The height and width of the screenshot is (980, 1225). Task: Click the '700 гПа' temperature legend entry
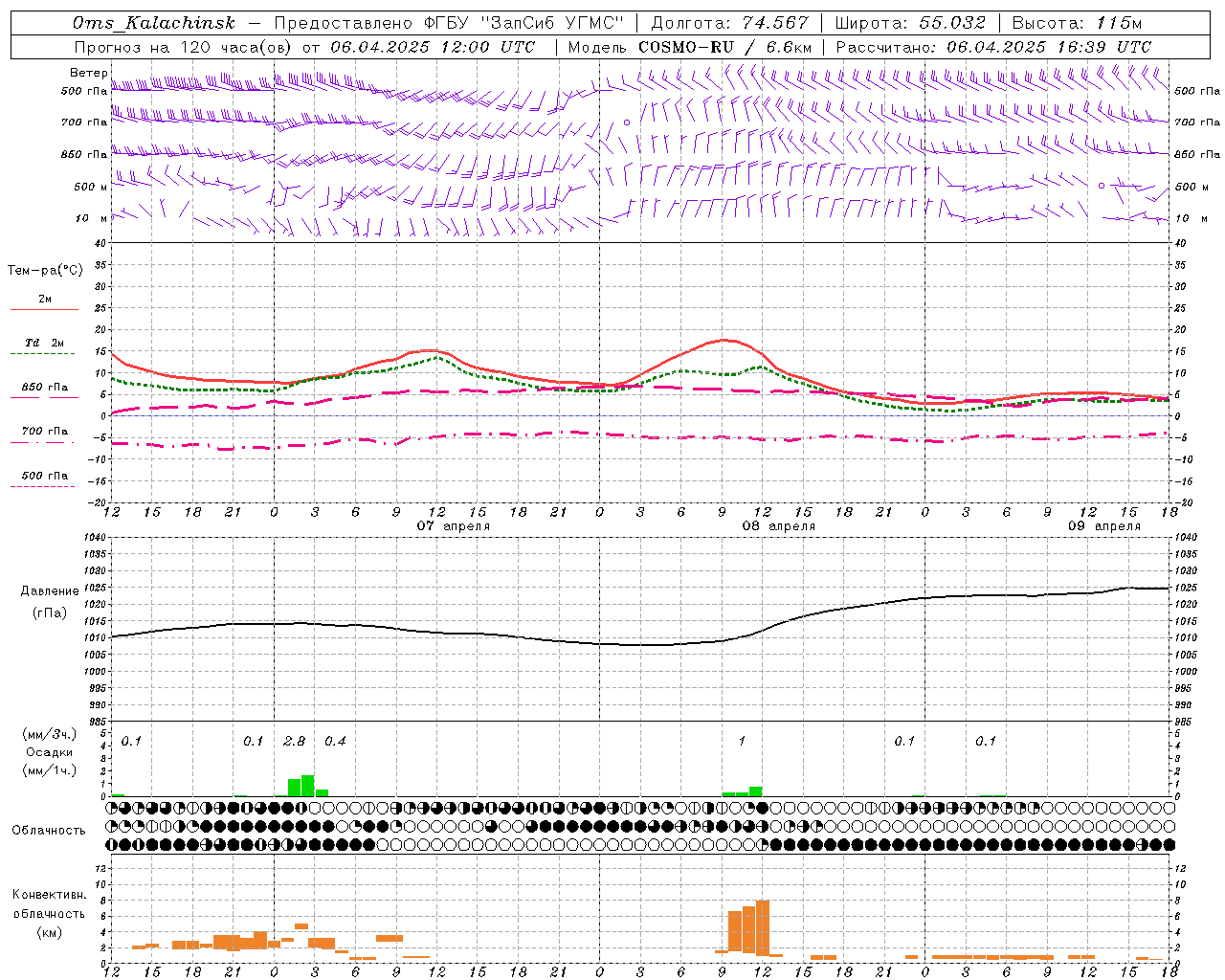pos(45,431)
